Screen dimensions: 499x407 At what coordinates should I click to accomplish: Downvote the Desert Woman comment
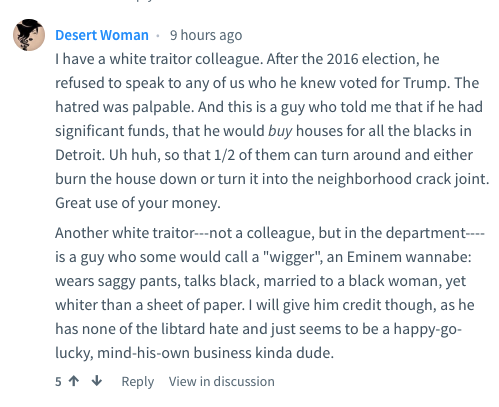(x=97, y=381)
